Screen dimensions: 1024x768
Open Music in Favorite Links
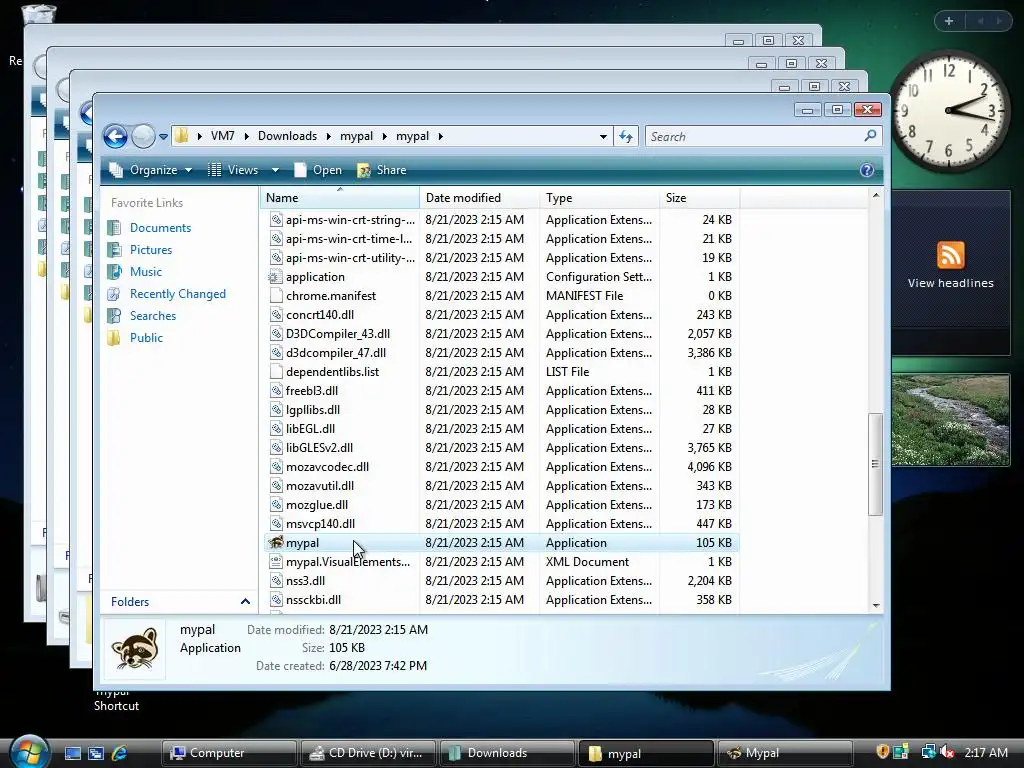(146, 272)
